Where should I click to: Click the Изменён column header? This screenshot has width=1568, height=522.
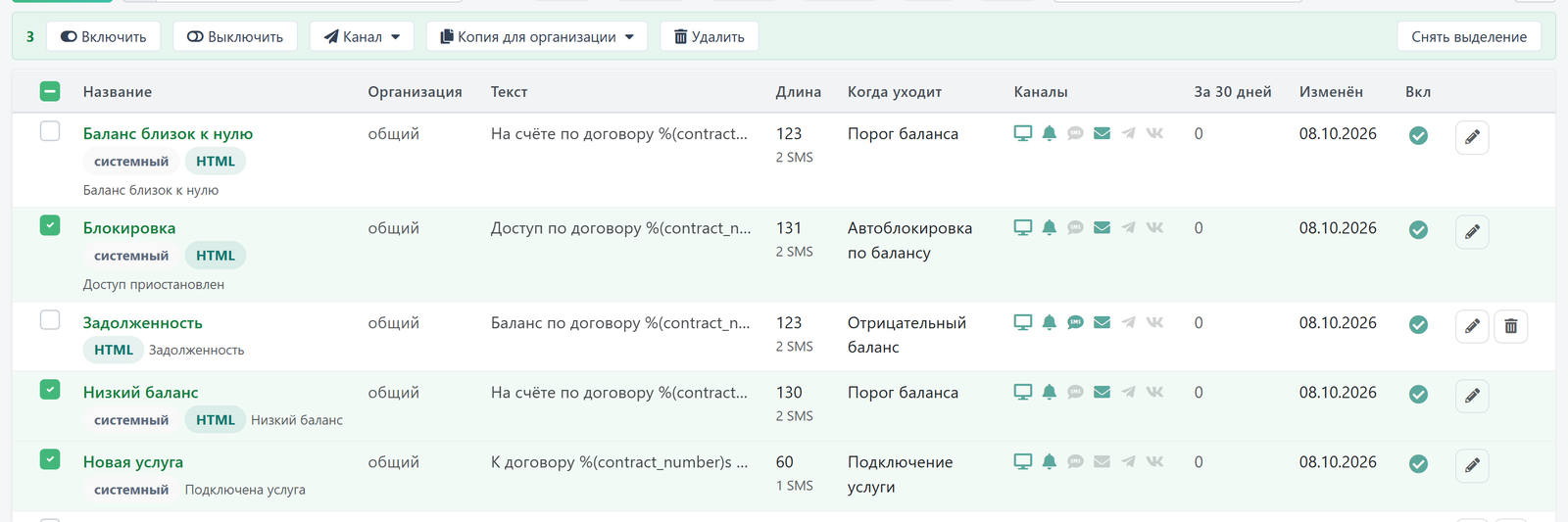coord(1331,91)
